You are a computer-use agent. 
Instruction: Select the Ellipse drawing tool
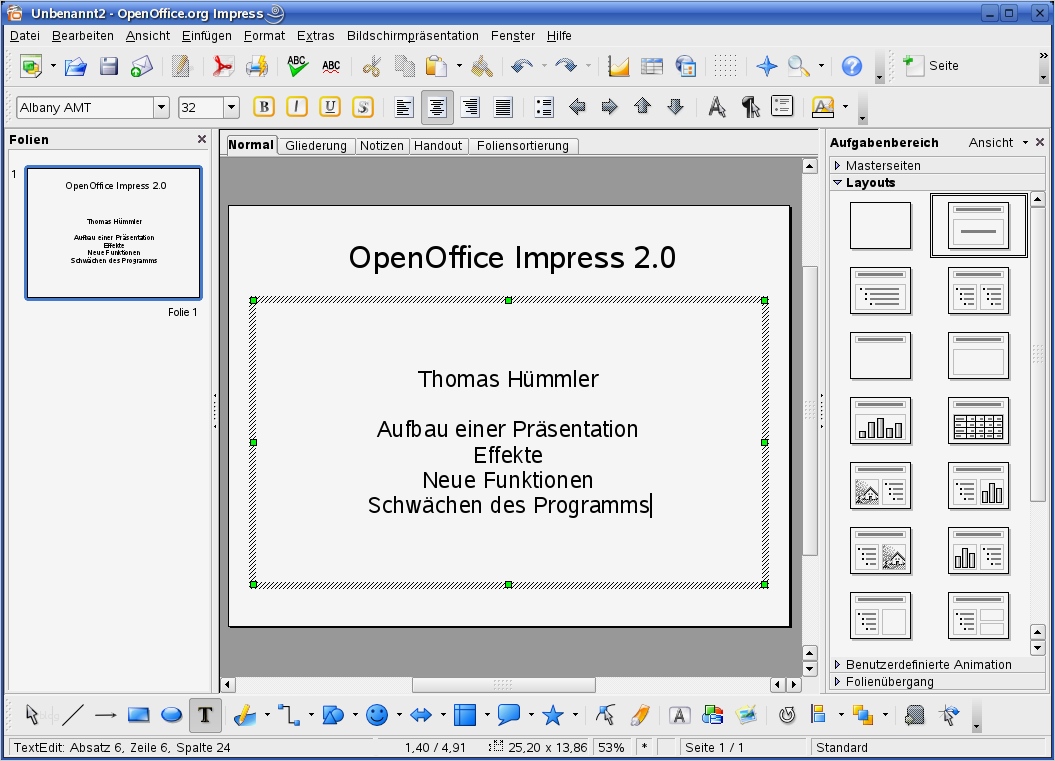(172, 715)
